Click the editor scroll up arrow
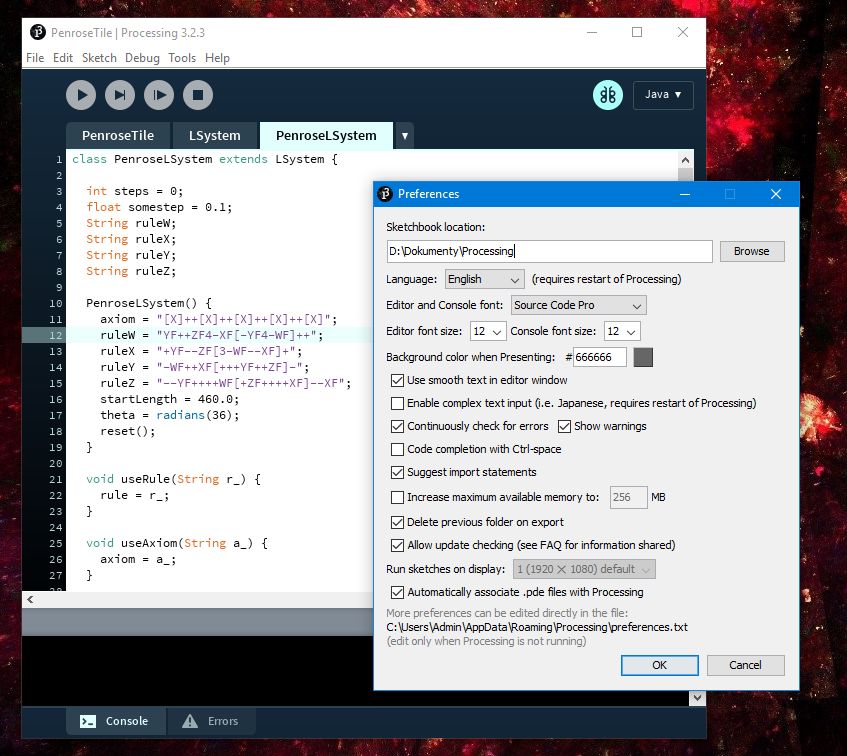Screen dimensions: 847x756 pyautogui.click(x=685, y=160)
